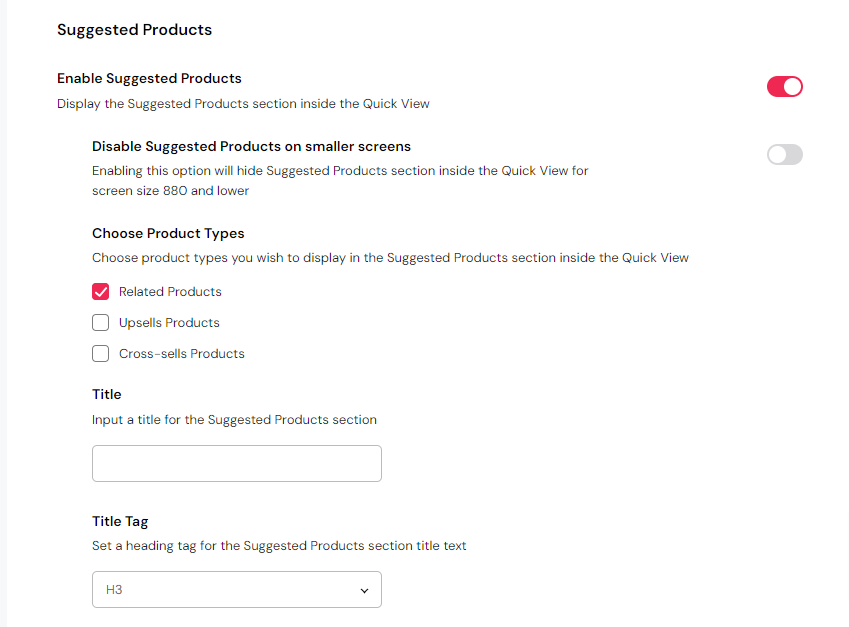849x627 pixels.
Task: Click the Choose Product Types heading
Action: pos(168,233)
